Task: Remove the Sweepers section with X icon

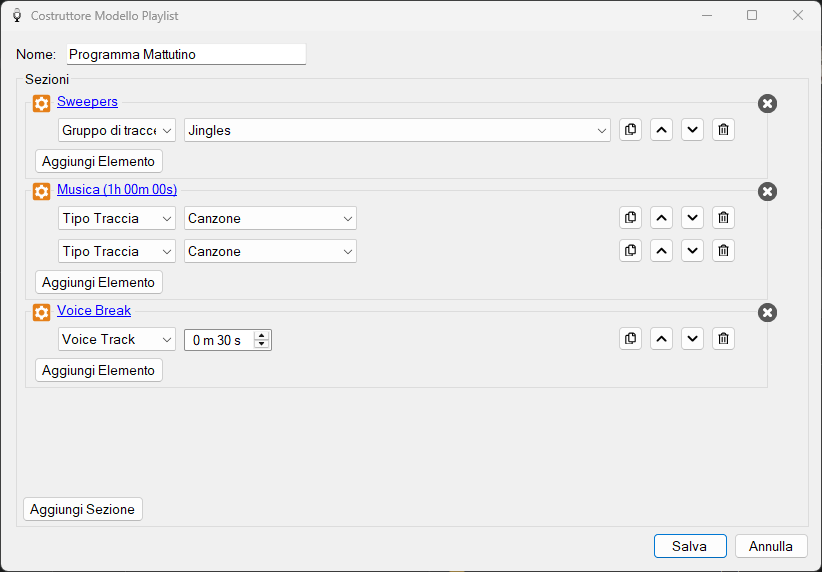Action: tap(767, 103)
